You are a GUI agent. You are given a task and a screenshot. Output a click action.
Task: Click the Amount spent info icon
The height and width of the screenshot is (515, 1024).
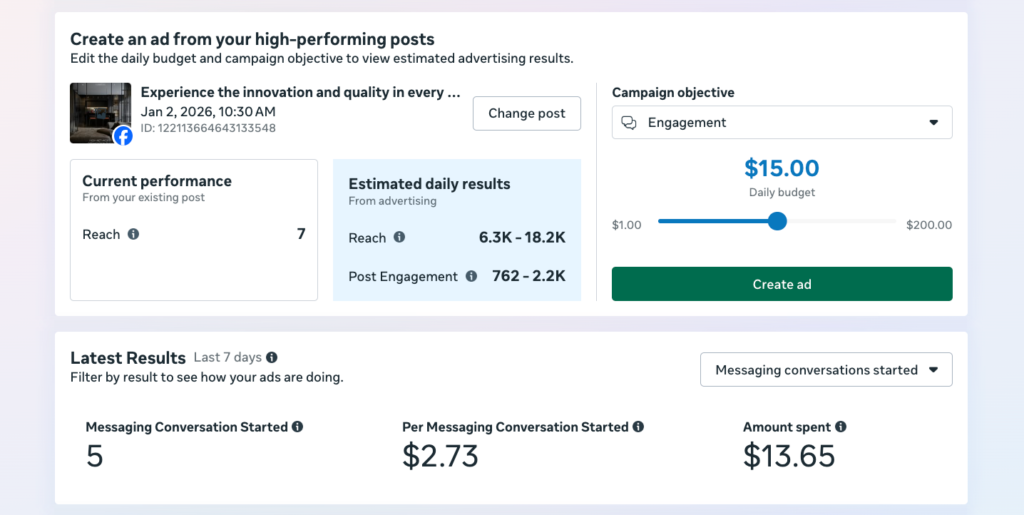point(840,427)
